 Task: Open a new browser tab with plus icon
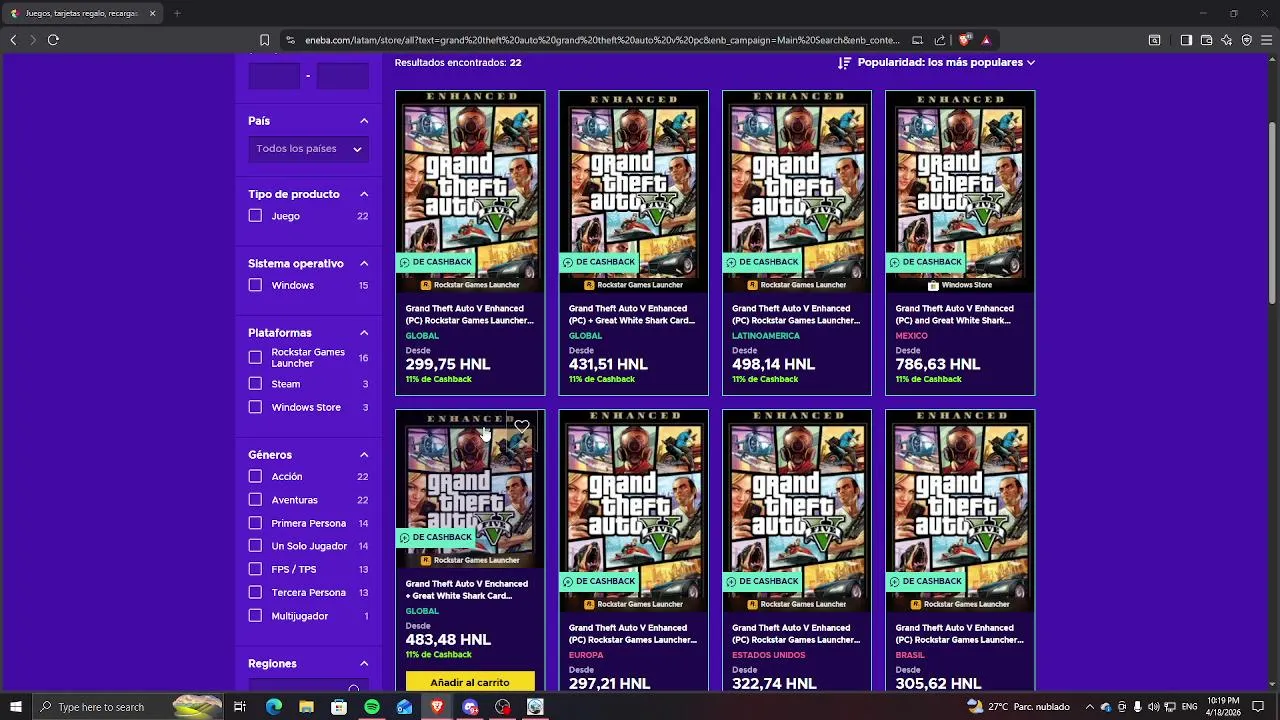177,13
